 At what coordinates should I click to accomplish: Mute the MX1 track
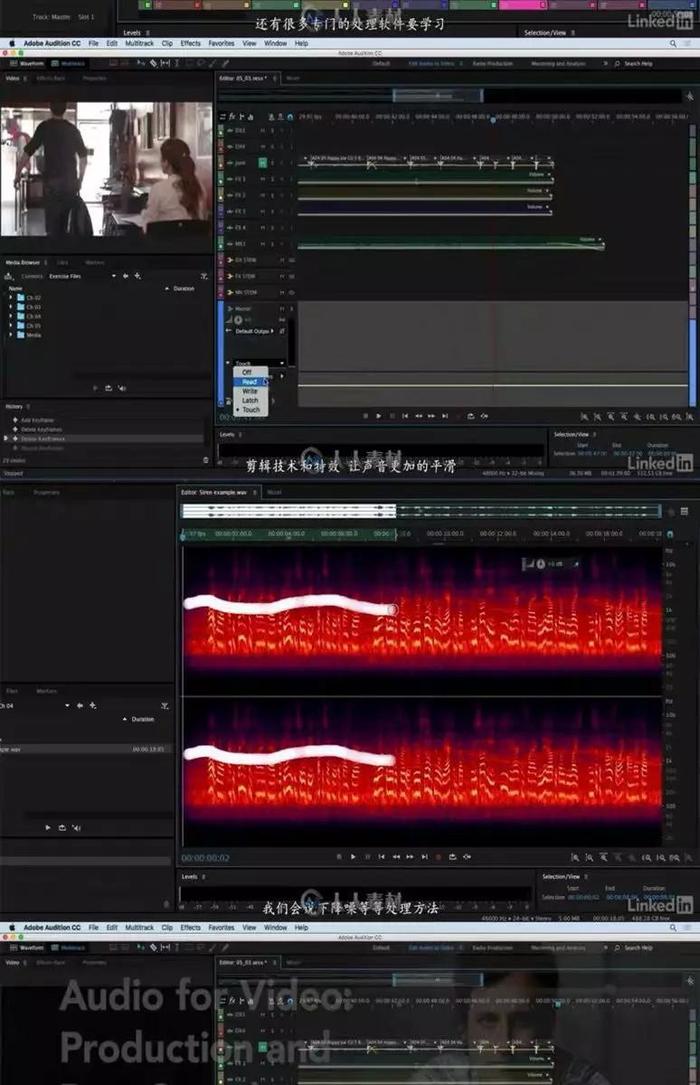(263, 244)
